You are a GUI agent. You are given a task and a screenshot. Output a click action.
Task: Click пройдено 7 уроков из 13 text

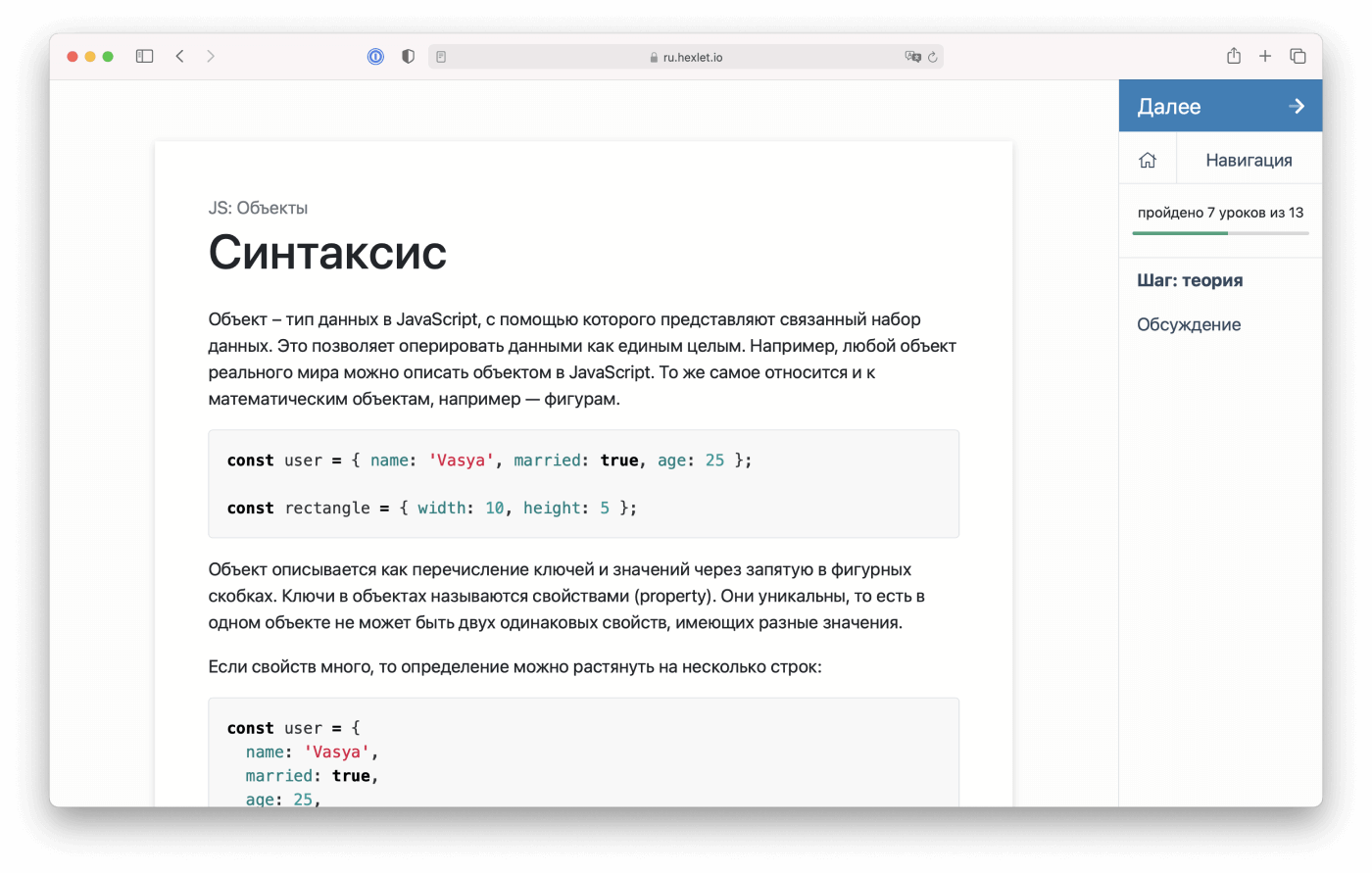click(x=1220, y=213)
